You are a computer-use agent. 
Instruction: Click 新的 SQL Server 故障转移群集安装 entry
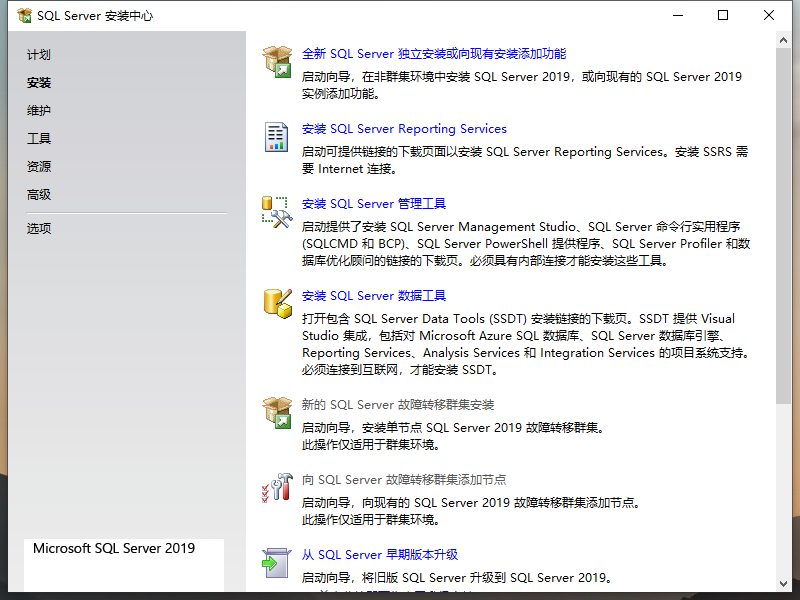tap(397, 405)
